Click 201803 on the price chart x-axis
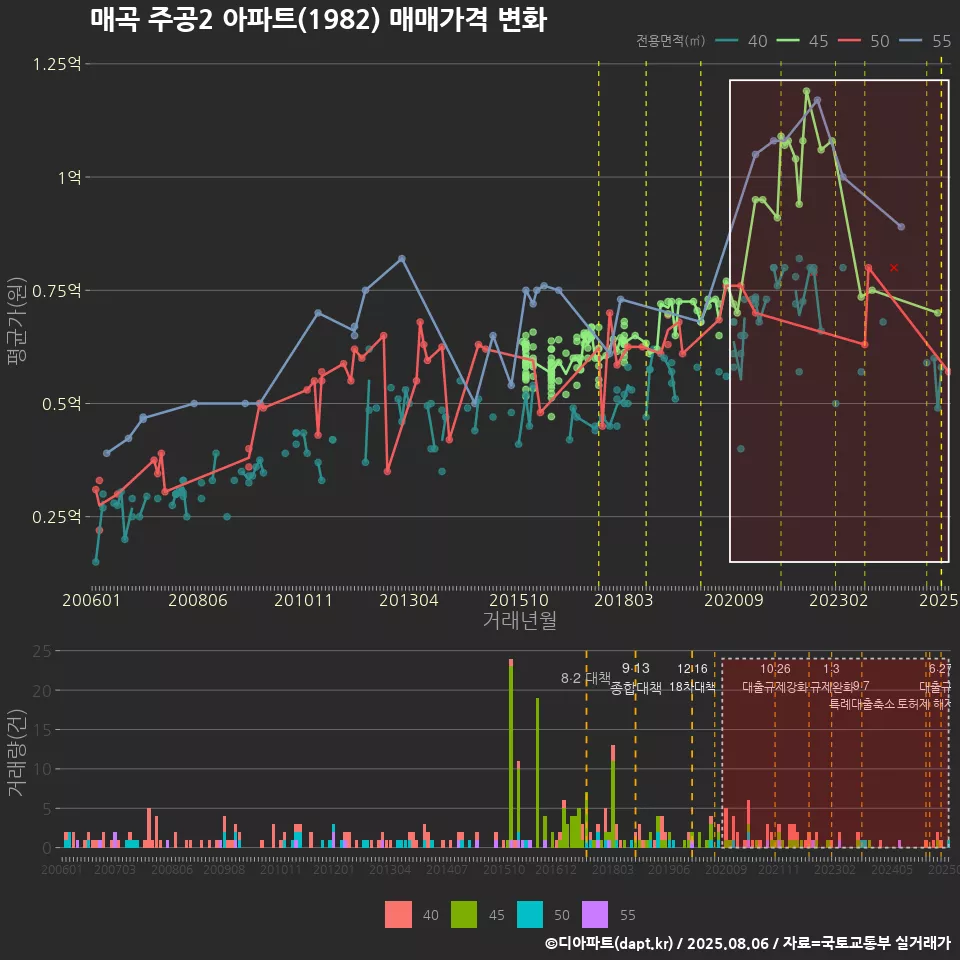This screenshot has height=960, width=960. [624, 600]
